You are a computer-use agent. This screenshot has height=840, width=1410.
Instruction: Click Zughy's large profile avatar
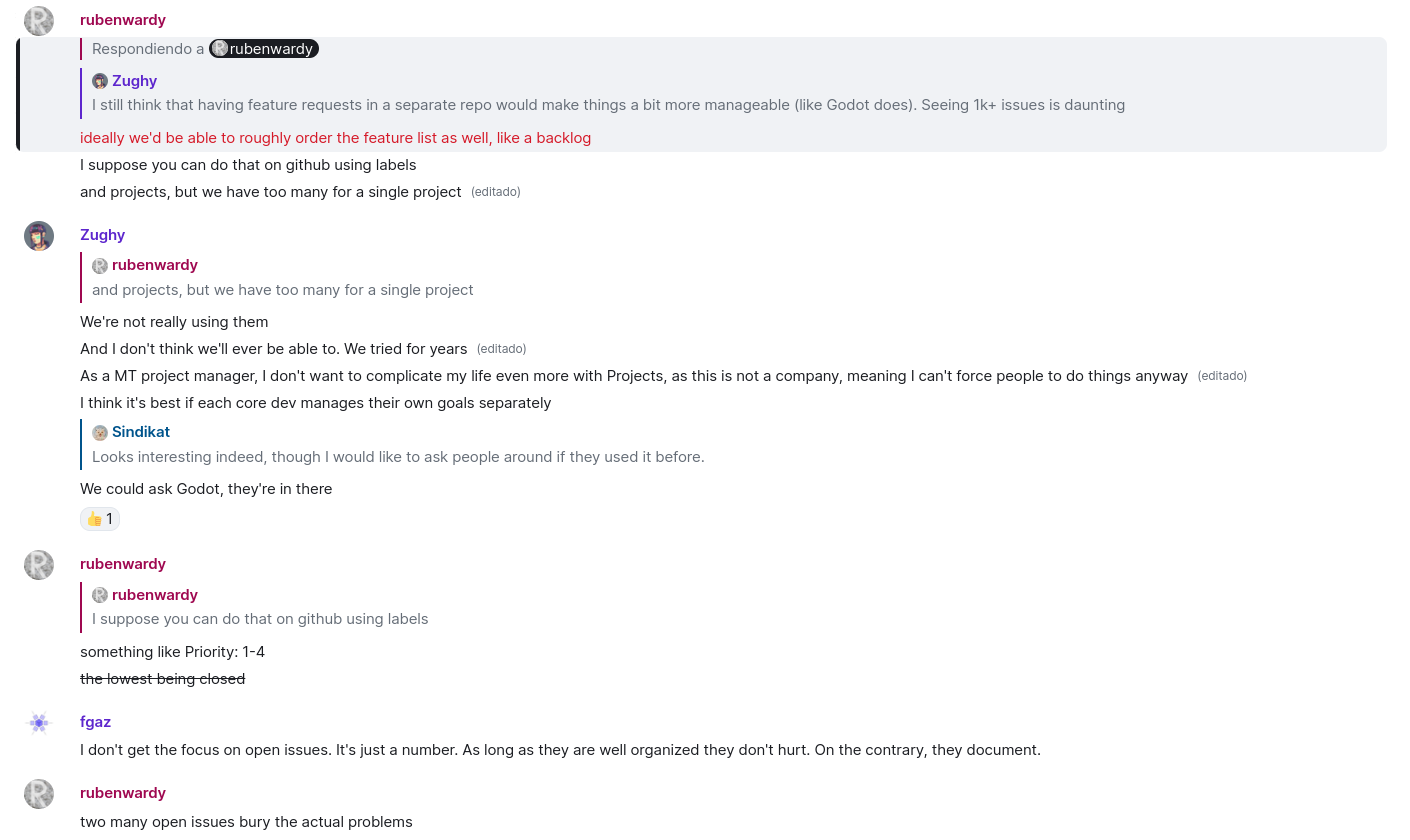pos(39,236)
